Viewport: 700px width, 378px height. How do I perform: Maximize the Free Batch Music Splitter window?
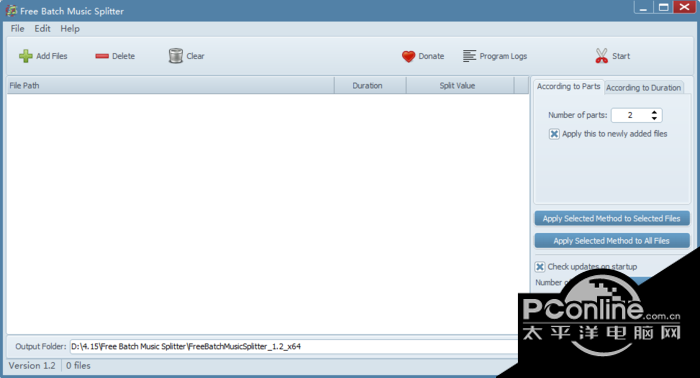663,7
